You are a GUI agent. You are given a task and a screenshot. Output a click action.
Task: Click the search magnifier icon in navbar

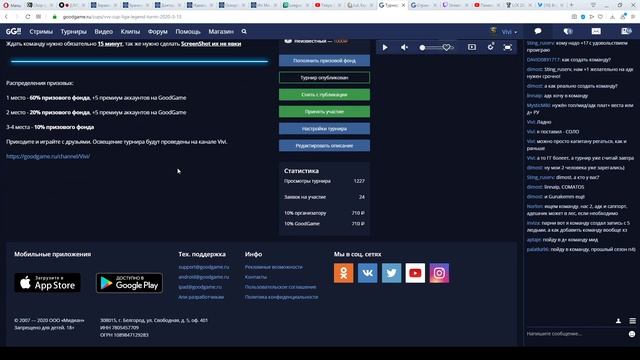tap(244, 31)
